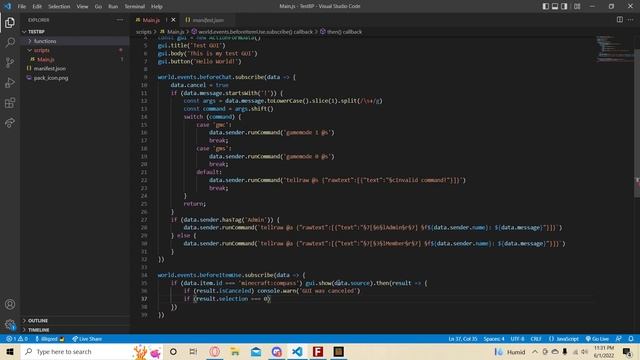Click the Customize Layout icon in title bar
640x360 pixels.
coord(577,6)
